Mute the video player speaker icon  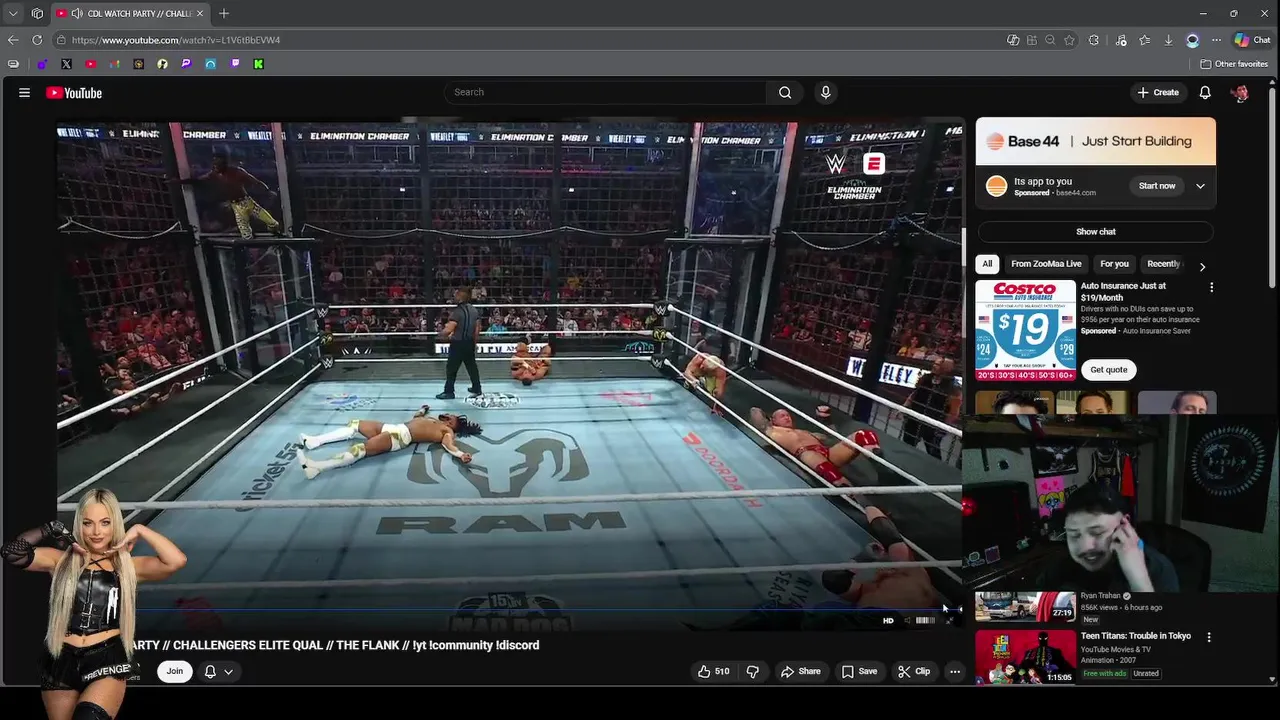point(907,620)
